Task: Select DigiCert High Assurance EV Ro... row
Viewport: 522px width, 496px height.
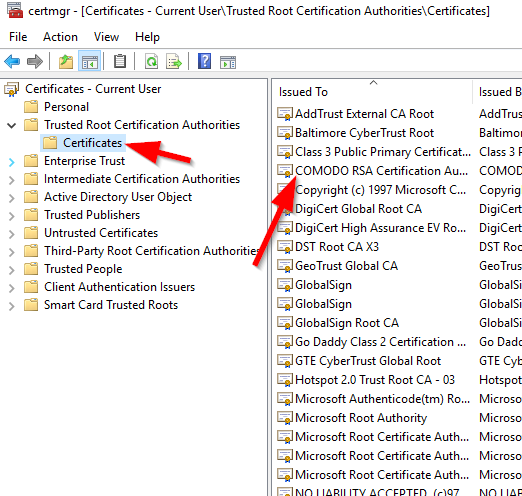Action: (380, 228)
